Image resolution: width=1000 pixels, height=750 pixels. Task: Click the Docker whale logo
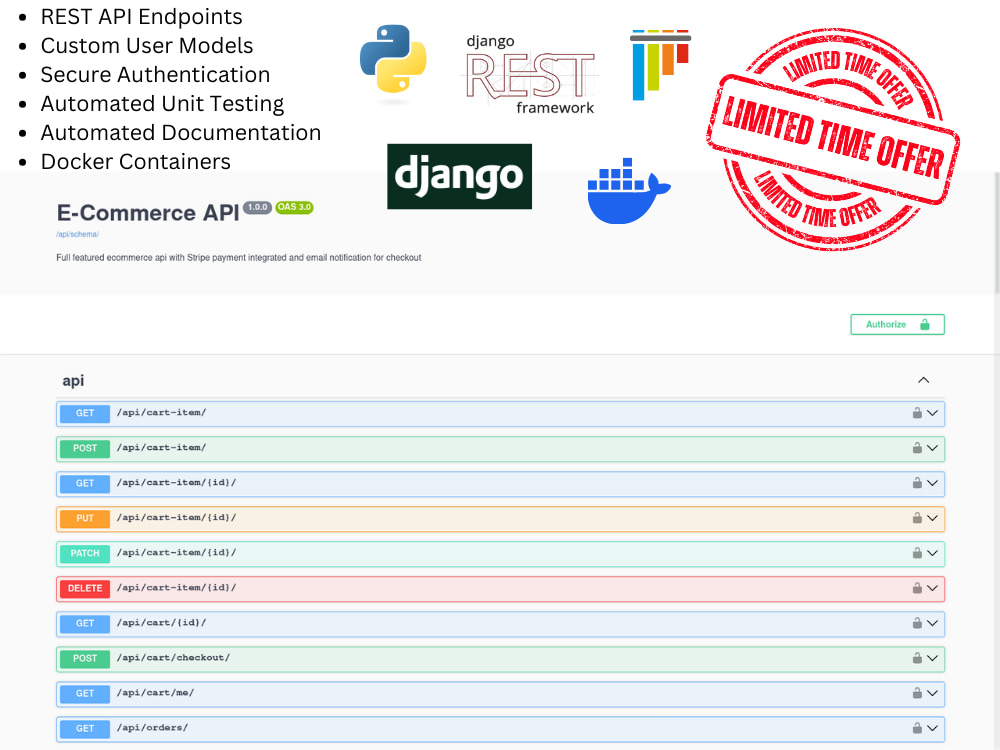pos(628,191)
